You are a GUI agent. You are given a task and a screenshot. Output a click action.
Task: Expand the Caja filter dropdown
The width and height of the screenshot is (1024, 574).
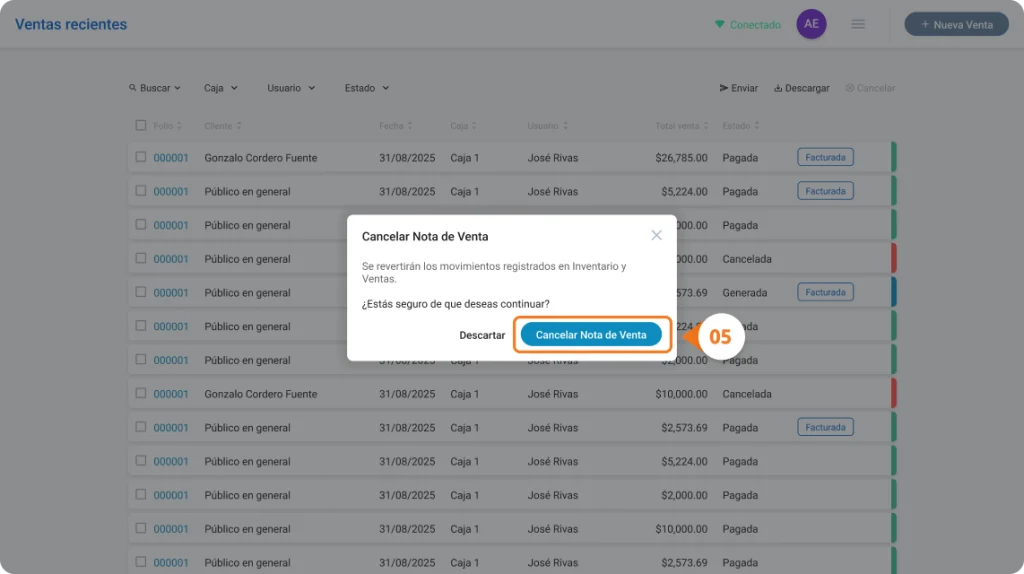[x=221, y=88]
